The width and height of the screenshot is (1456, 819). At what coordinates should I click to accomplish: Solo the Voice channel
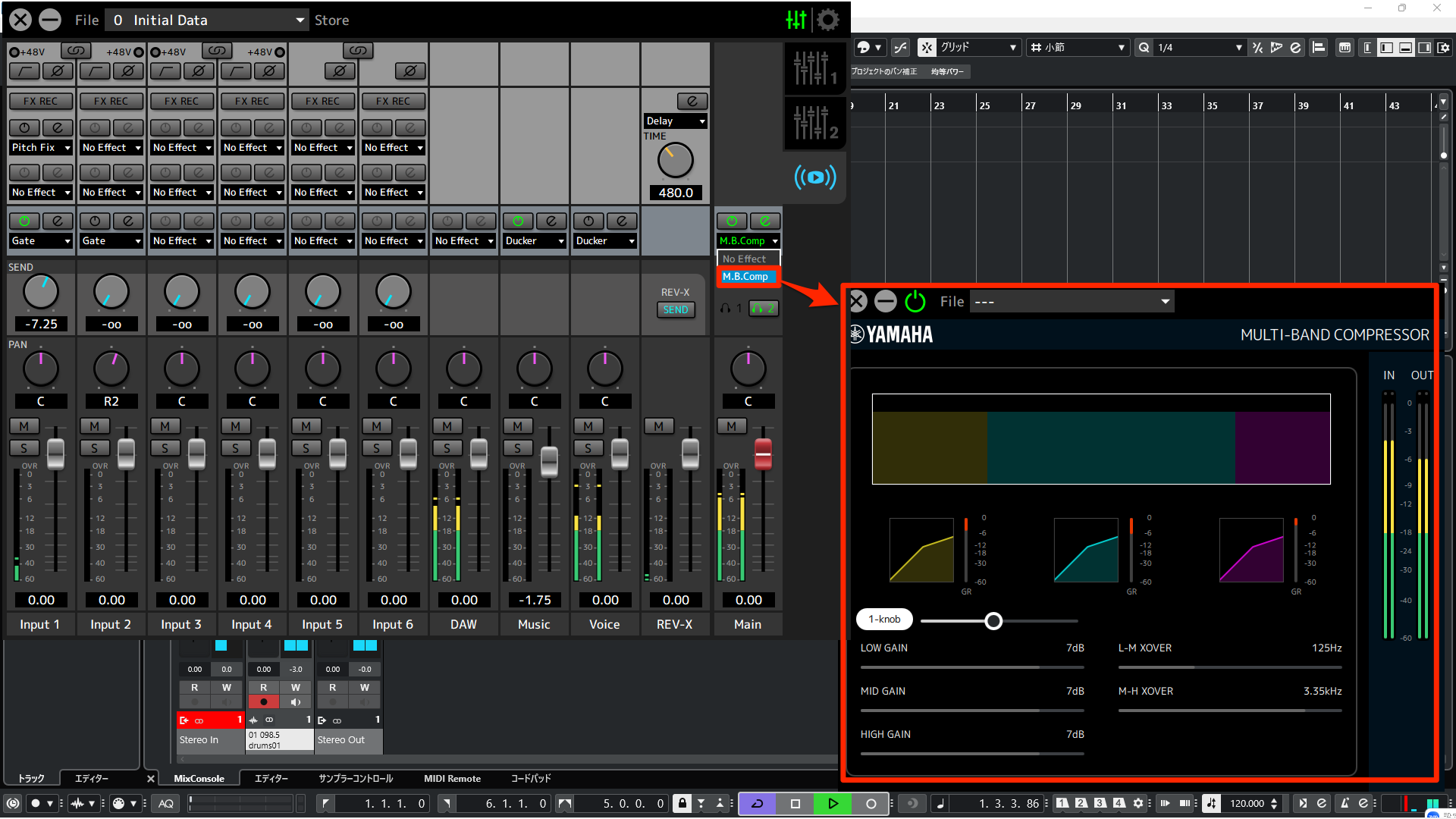[x=588, y=448]
